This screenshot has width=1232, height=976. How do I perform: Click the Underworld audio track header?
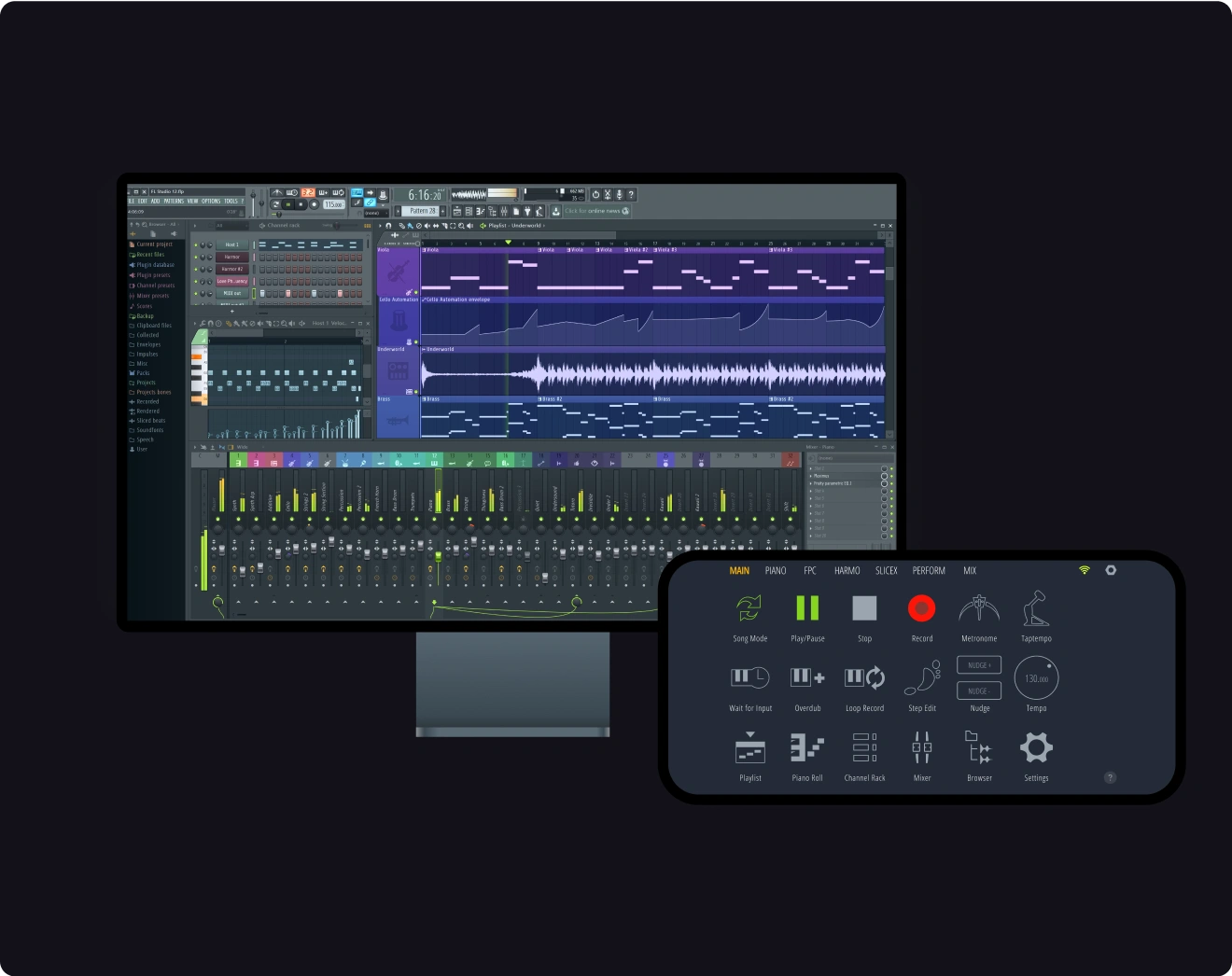click(x=399, y=371)
